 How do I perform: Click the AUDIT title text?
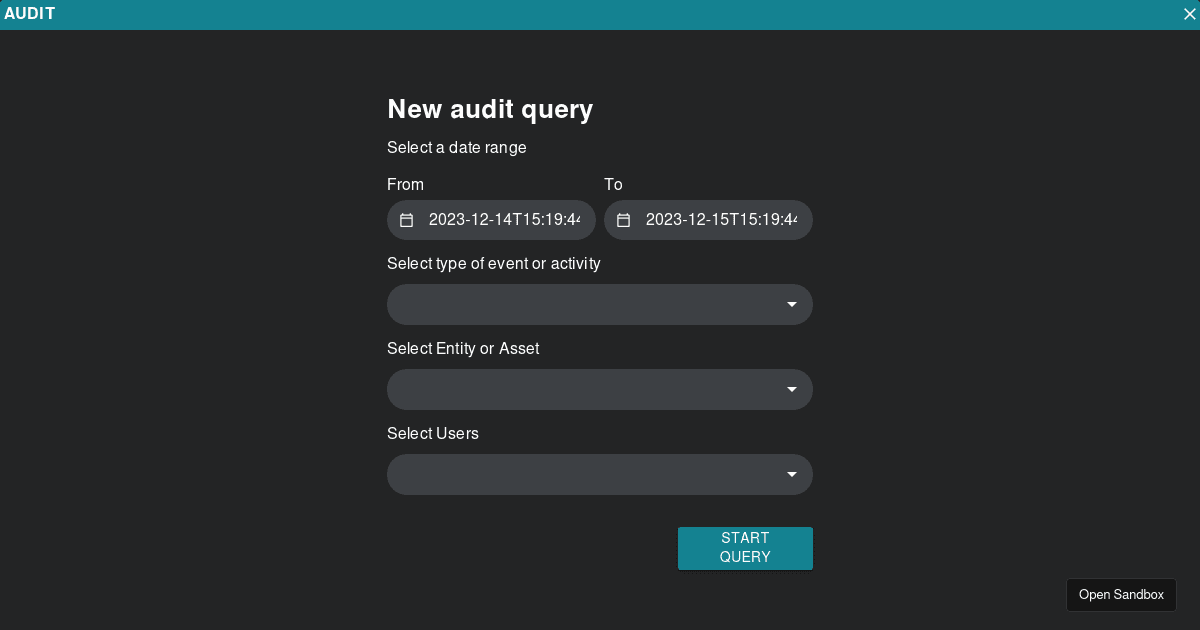click(x=30, y=14)
